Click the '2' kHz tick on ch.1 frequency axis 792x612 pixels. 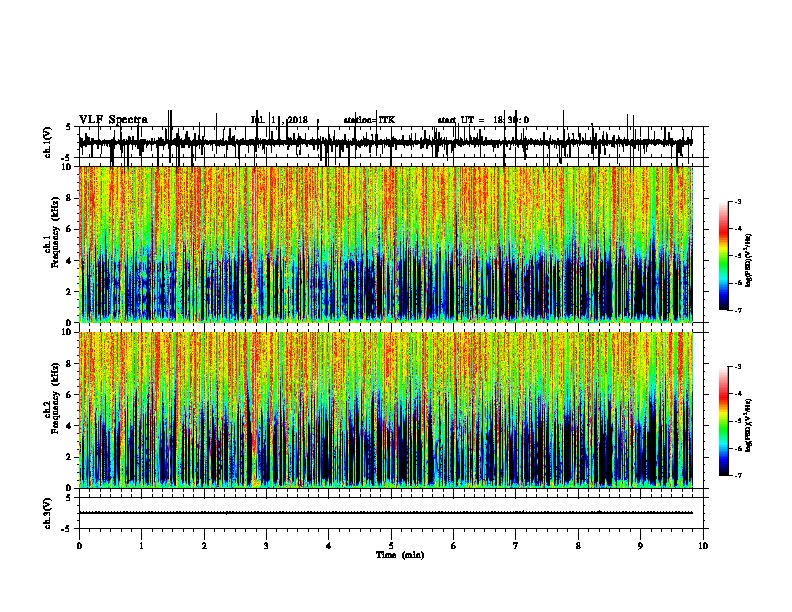point(70,291)
